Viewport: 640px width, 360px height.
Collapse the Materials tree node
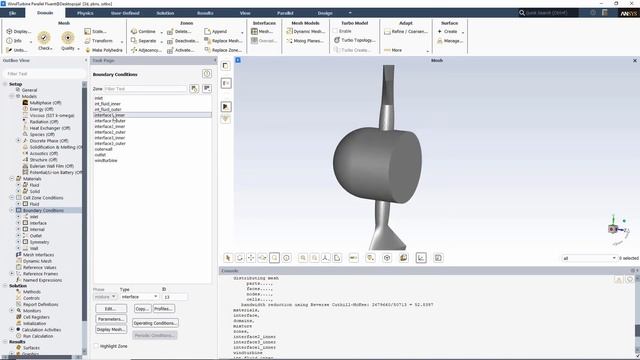coord(12,179)
